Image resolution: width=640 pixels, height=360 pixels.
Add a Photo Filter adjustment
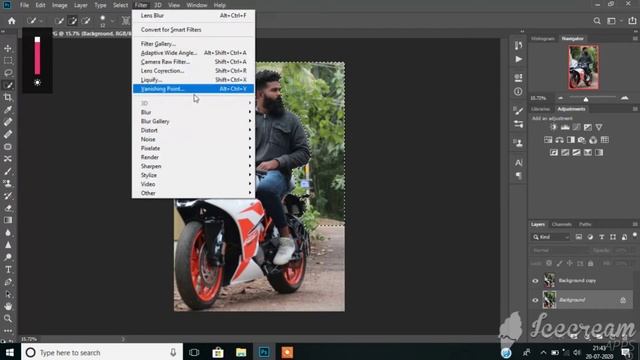coord(582,140)
